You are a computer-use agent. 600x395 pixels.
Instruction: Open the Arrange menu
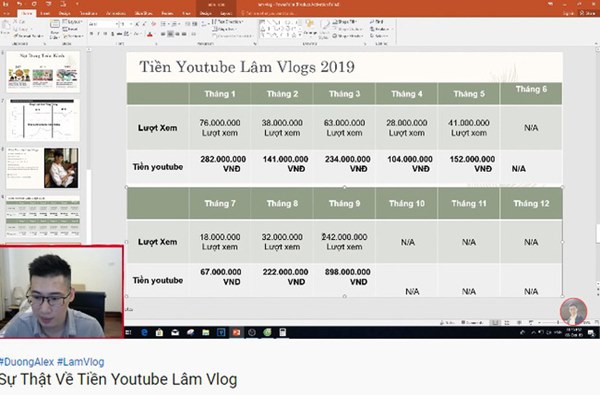click(x=310, y=29)
